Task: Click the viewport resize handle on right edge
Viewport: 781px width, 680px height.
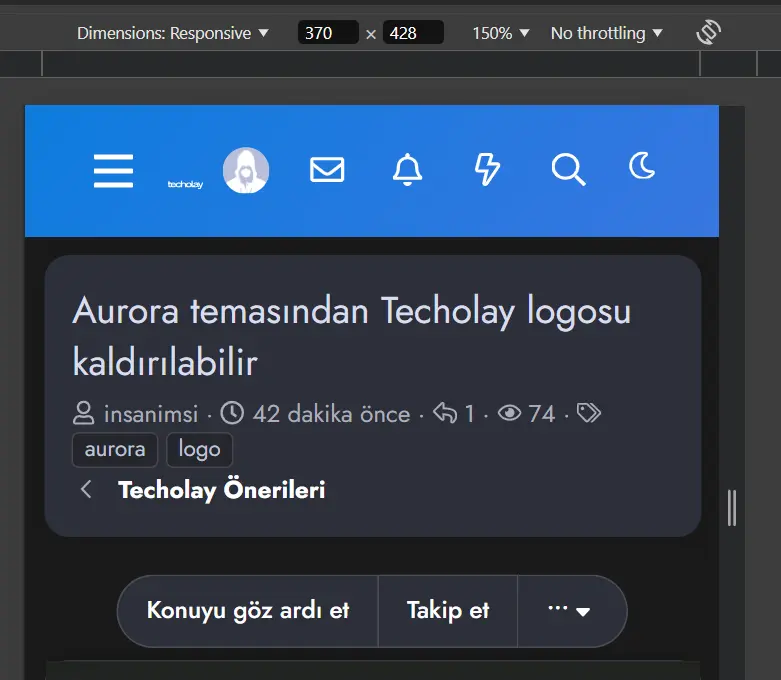Action: [732, 508]
